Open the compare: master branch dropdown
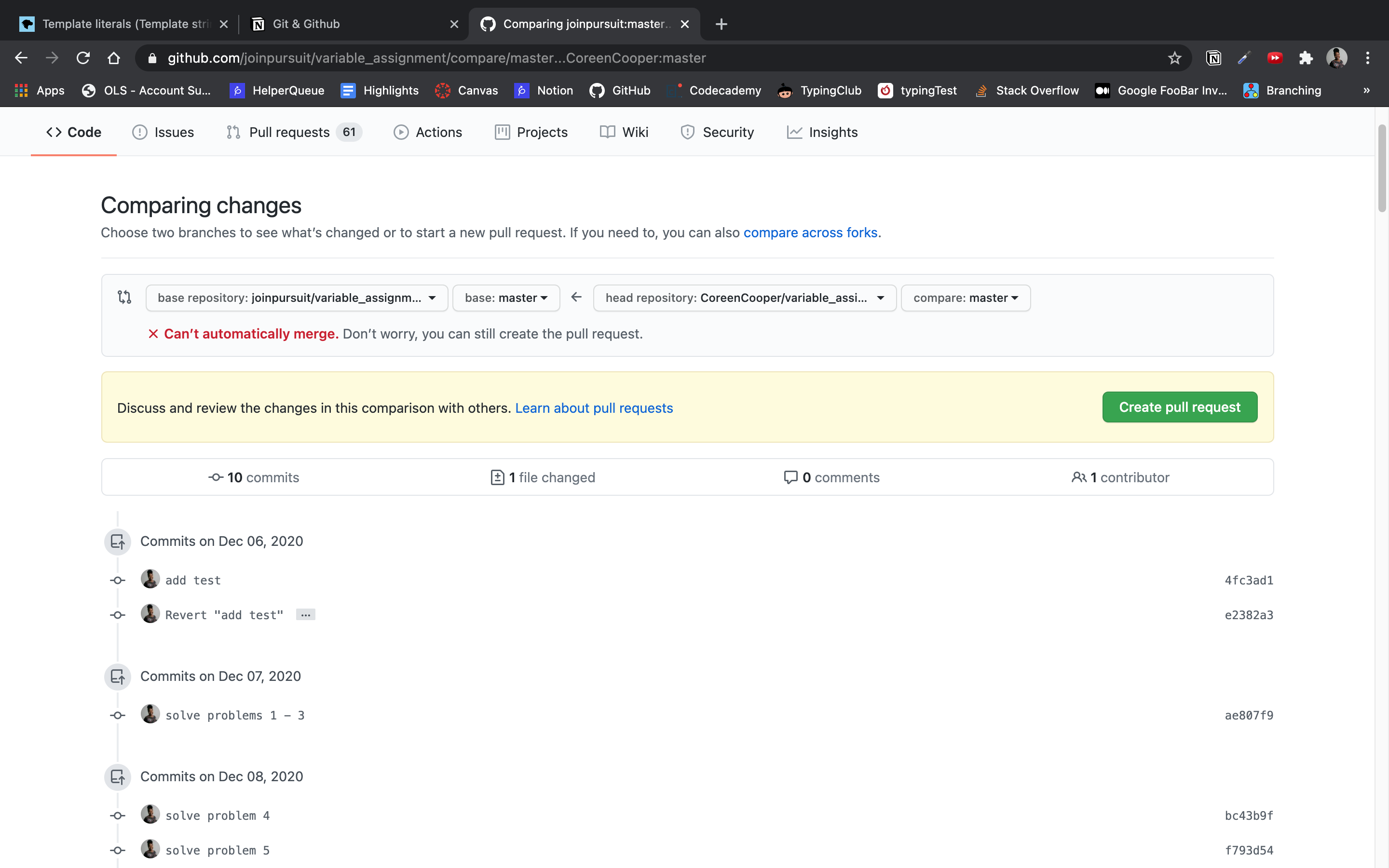This screenshot has width=1389, height=868. point(966,298)
